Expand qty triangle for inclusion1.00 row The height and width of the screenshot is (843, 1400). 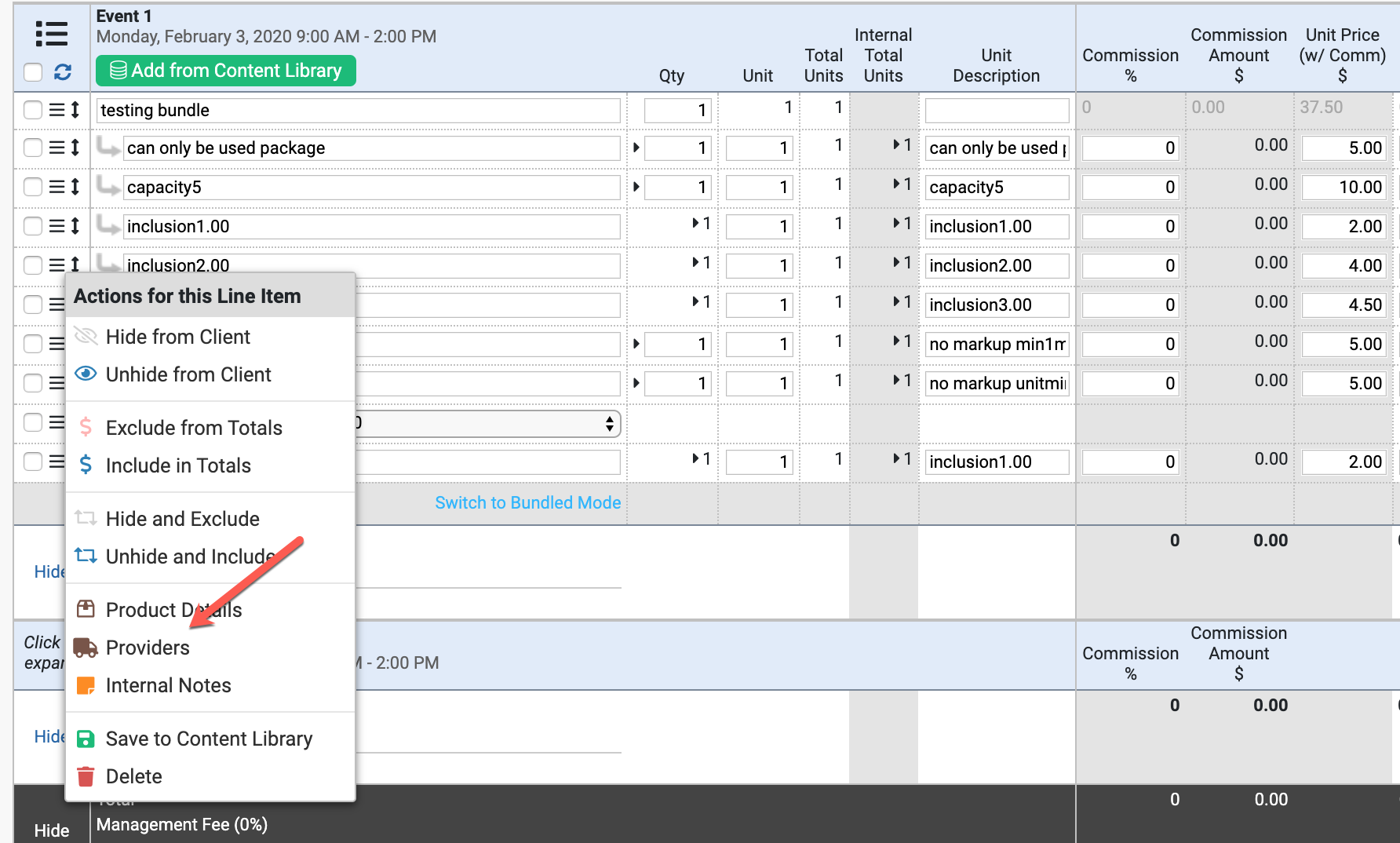click(696, 224)
